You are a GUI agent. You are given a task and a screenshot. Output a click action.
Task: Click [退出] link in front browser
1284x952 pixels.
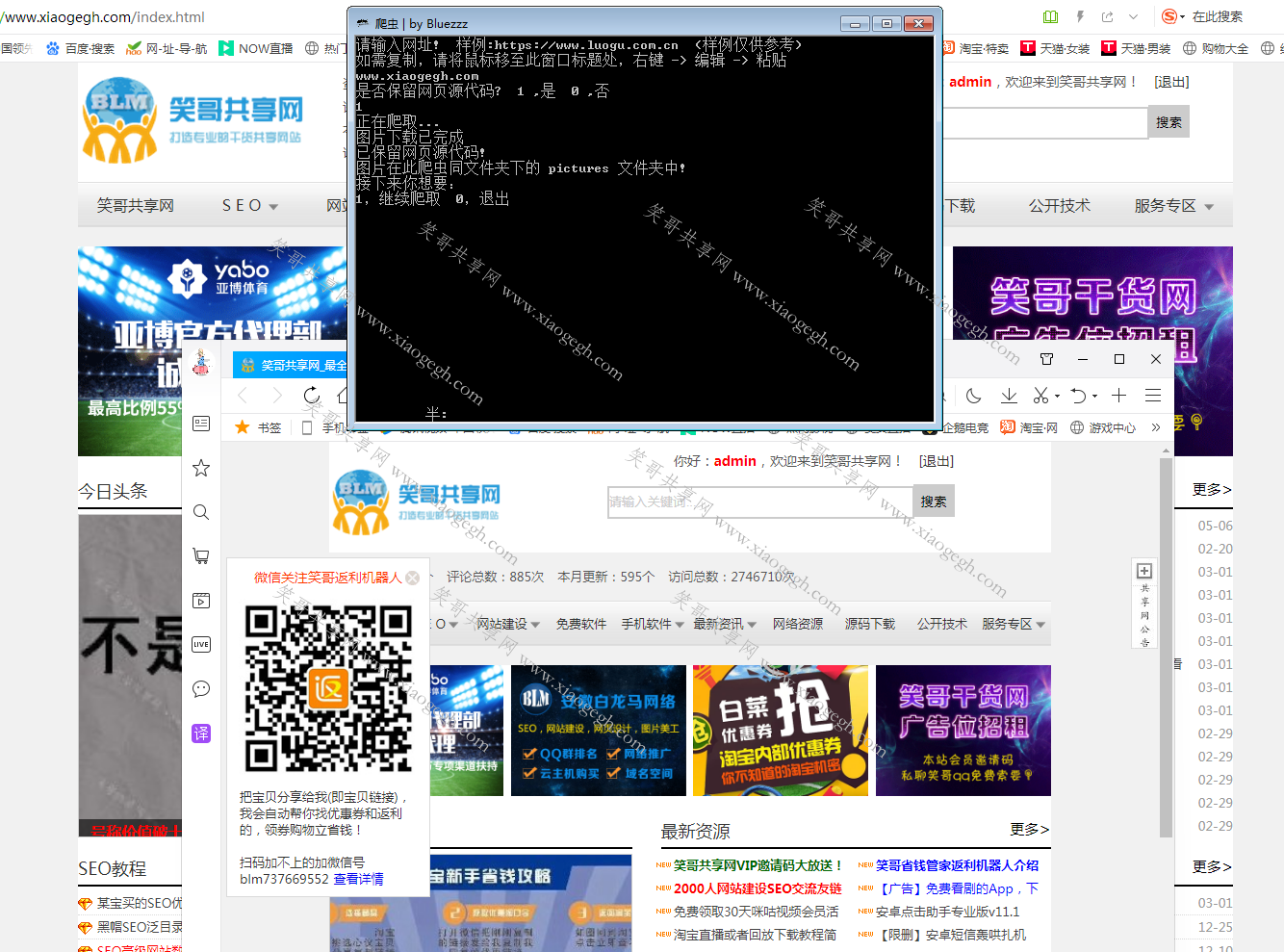pyautogui.click(x=936, y=461)
